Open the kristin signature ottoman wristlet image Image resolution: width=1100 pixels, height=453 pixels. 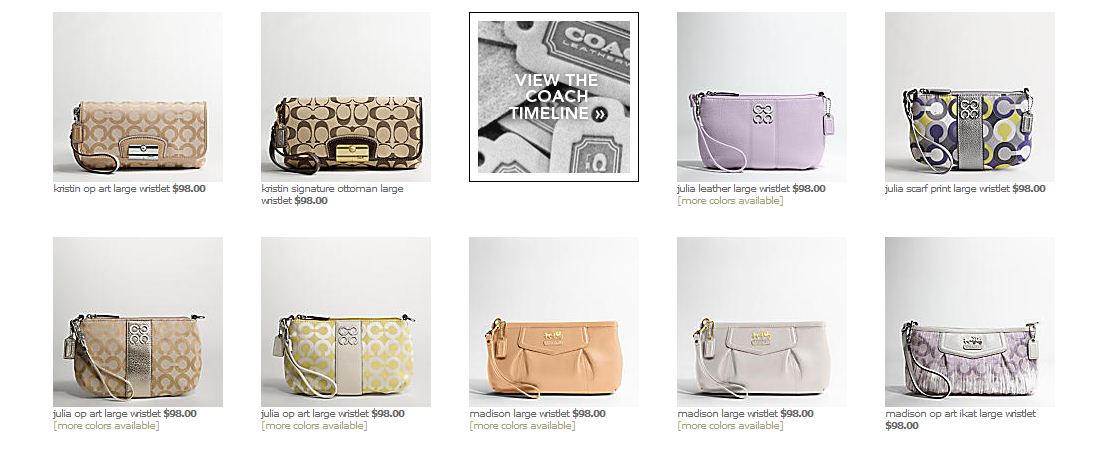click(x=346, y=97)
